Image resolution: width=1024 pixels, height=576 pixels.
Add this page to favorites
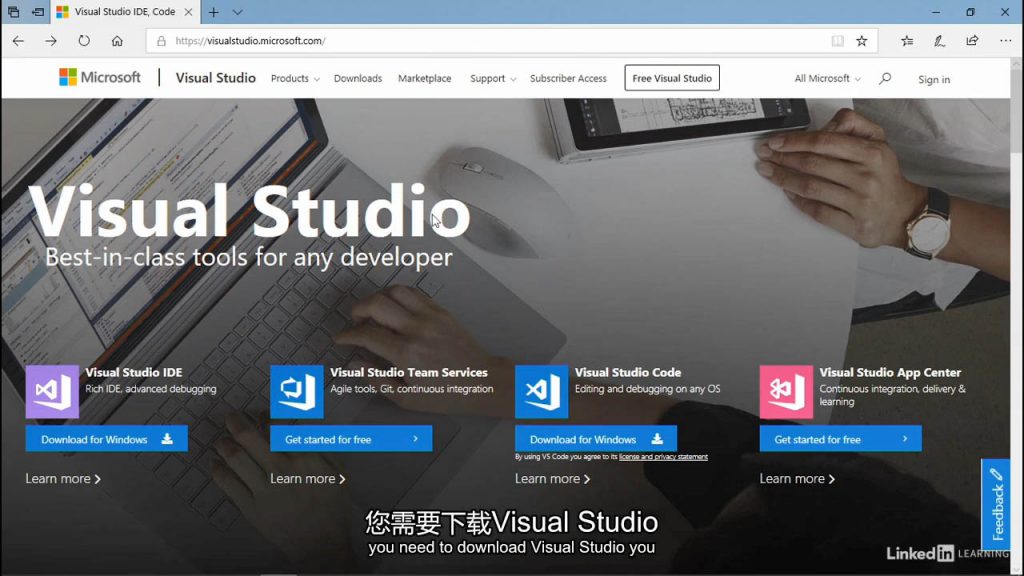pos(862,41)
